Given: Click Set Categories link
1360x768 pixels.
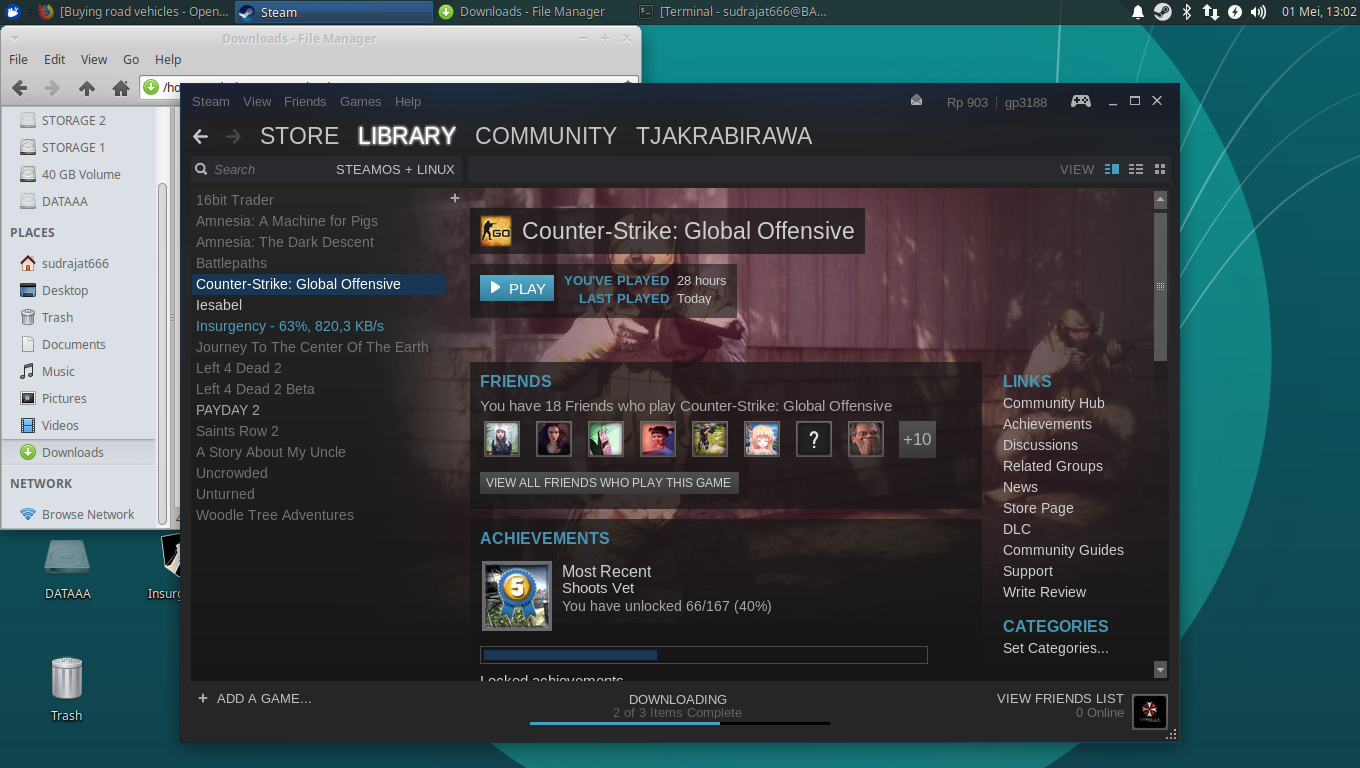Looking at the screenshot, I should 1056,648.
